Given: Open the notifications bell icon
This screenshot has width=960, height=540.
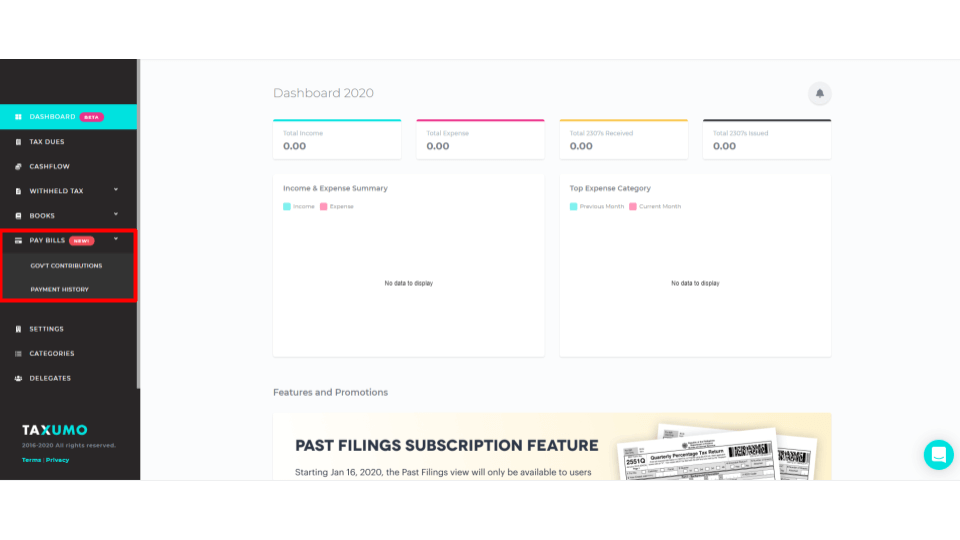Looking at the screenshot, I should 819,94.
